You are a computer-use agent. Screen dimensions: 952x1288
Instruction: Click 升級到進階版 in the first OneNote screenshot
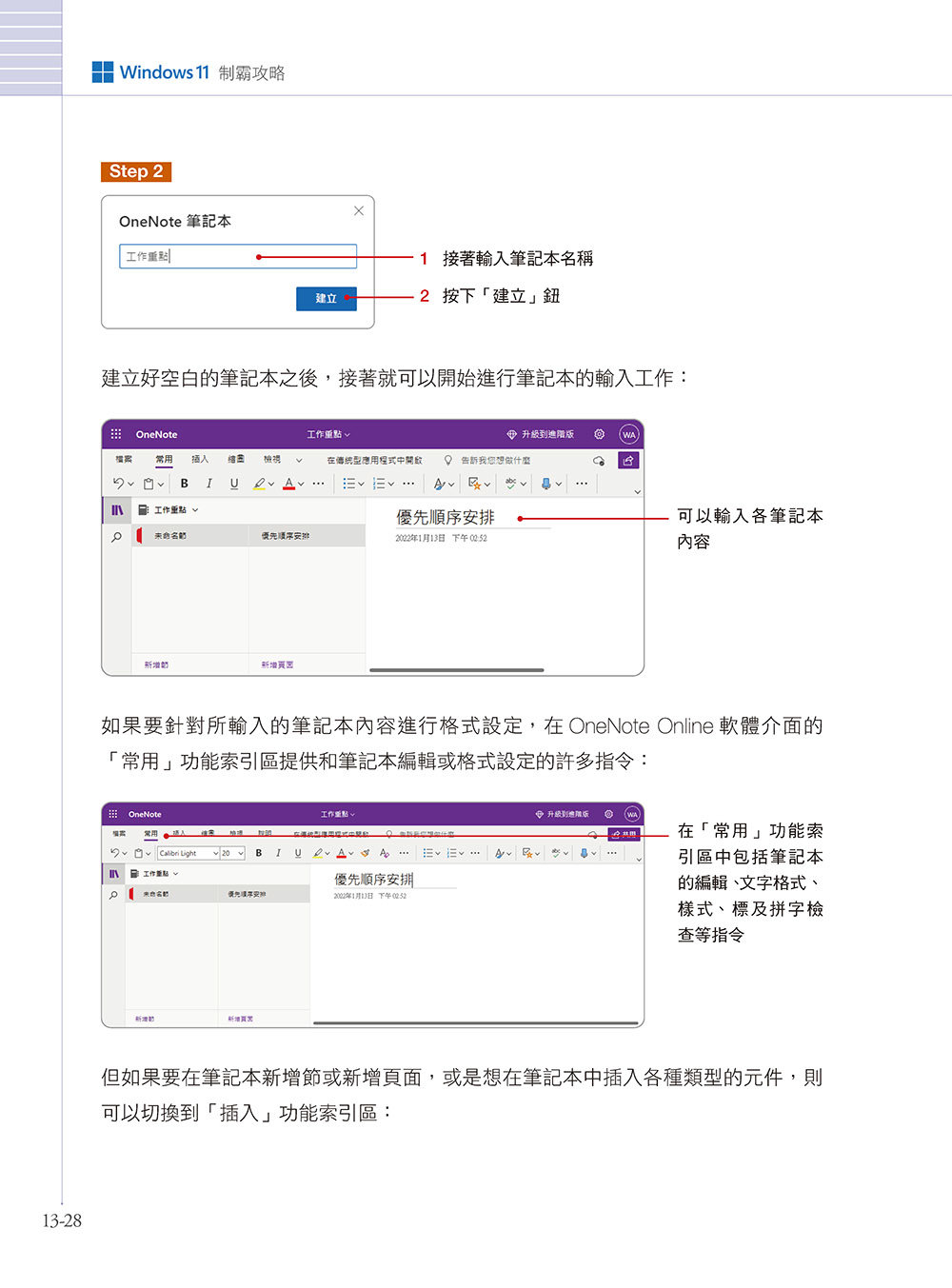point(541,434)
